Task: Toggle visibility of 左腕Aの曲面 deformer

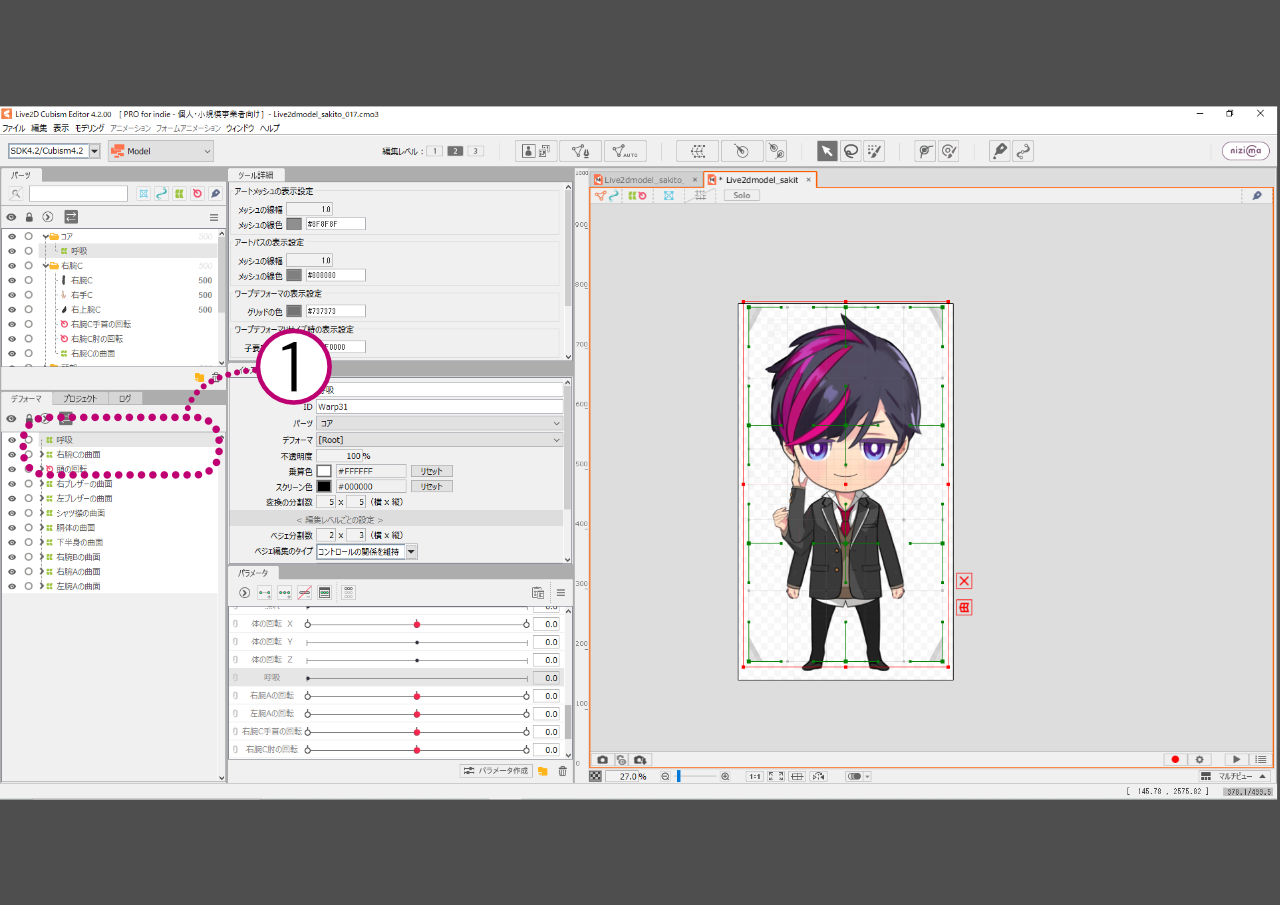Action: point(12,586)
